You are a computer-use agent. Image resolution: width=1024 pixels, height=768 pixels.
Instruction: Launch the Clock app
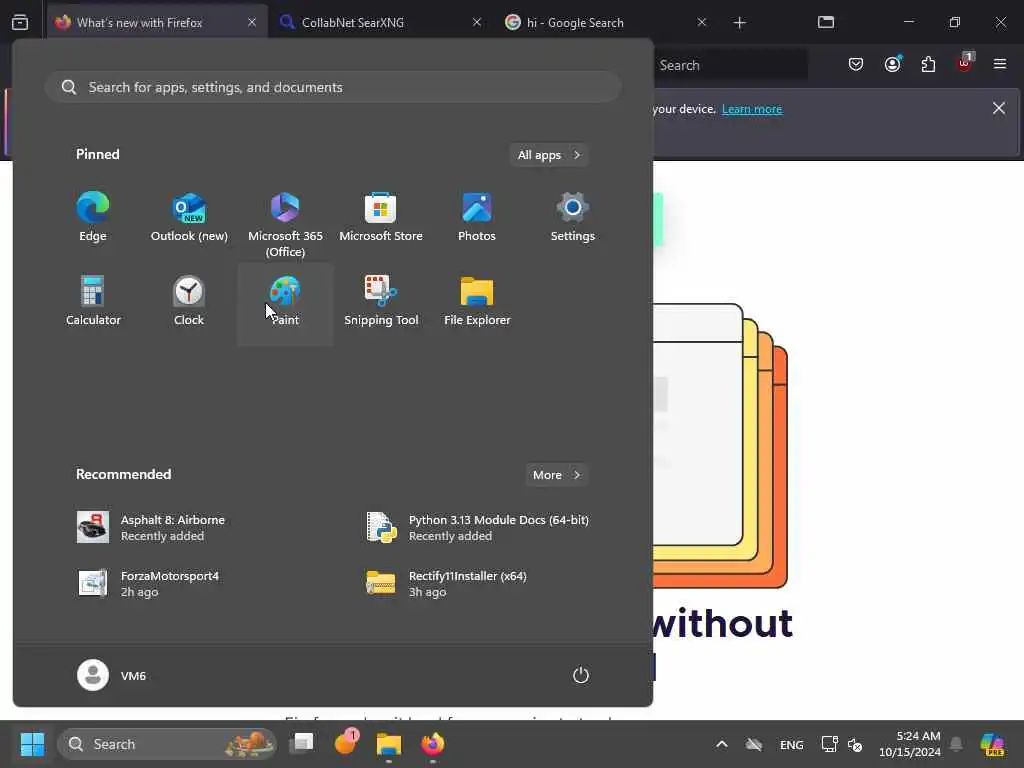(x=189, y=302)
